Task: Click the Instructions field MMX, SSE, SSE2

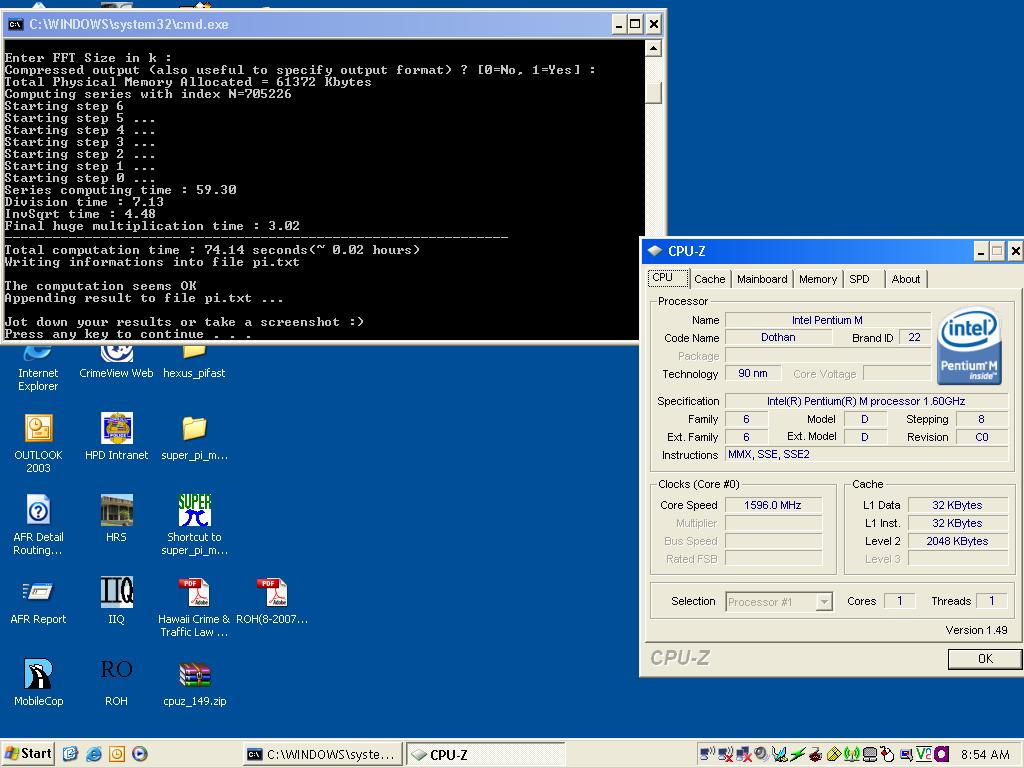Action: click(x=866, y=455)
